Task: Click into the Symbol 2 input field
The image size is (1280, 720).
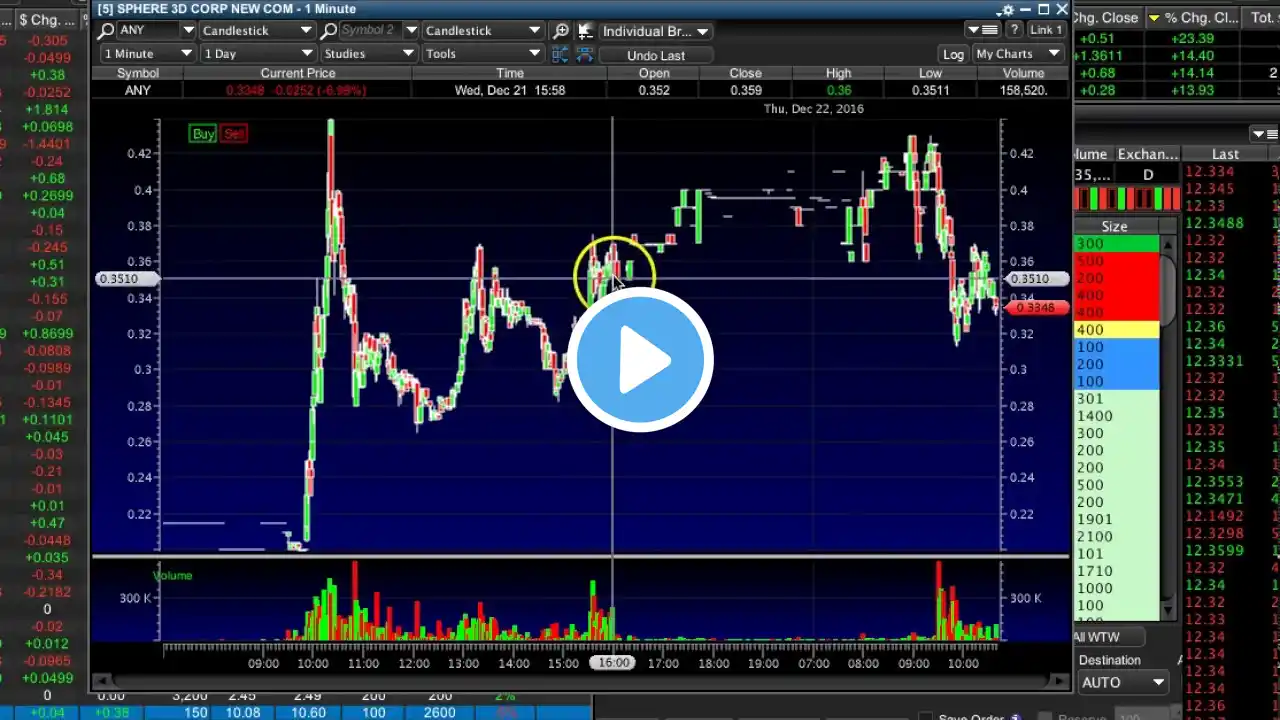Action: [368, 31]
